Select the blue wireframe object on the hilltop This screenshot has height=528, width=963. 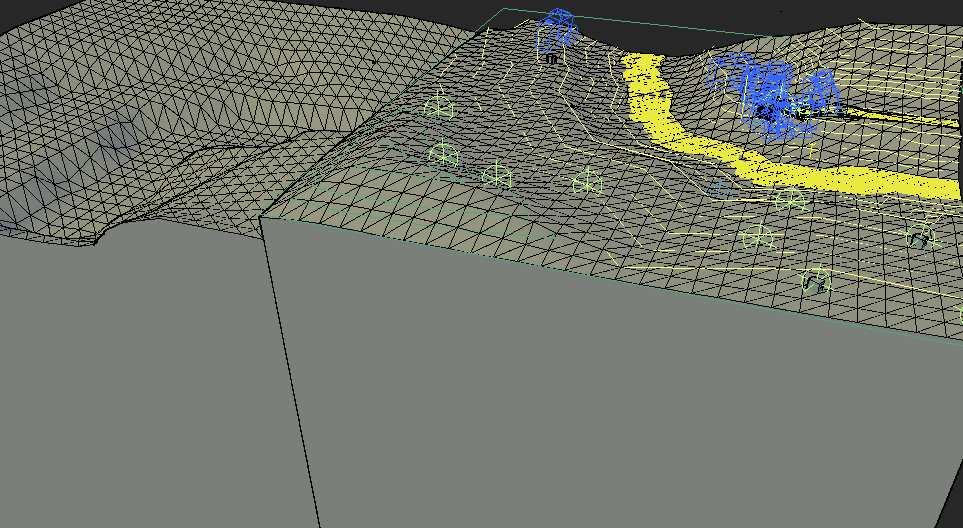click(558, 28)
